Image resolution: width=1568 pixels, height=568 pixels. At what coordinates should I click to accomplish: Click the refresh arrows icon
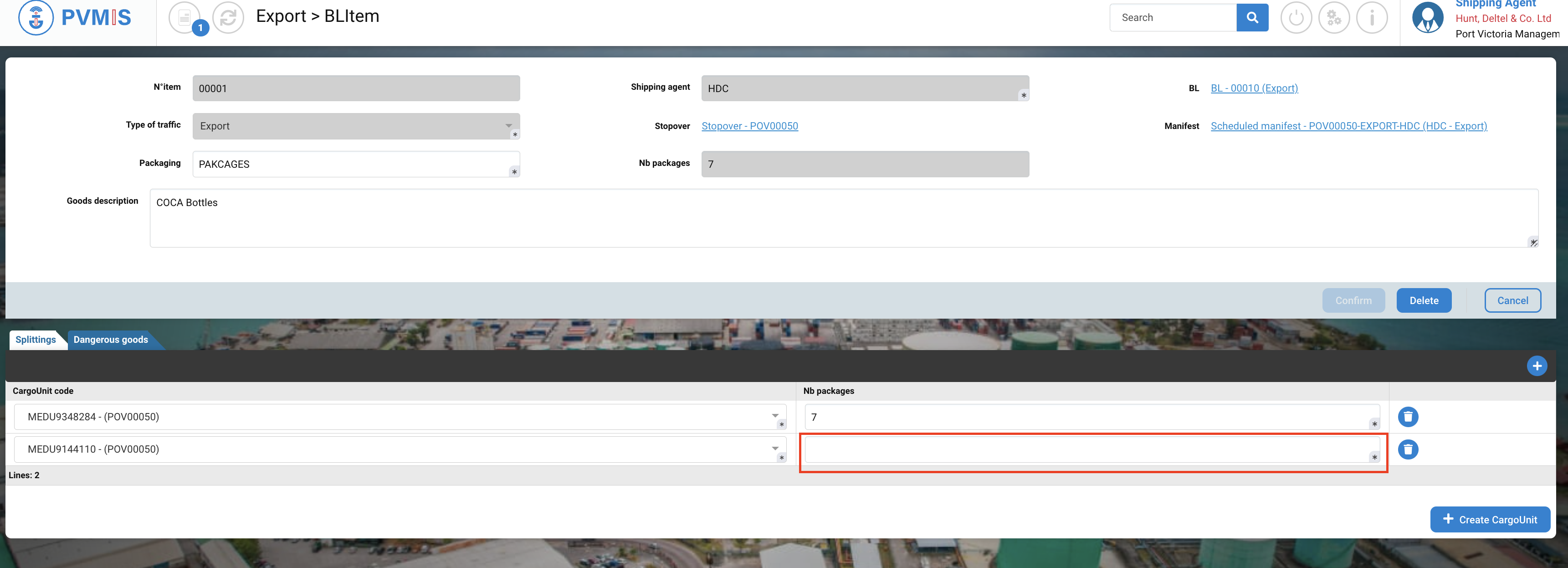228,18
